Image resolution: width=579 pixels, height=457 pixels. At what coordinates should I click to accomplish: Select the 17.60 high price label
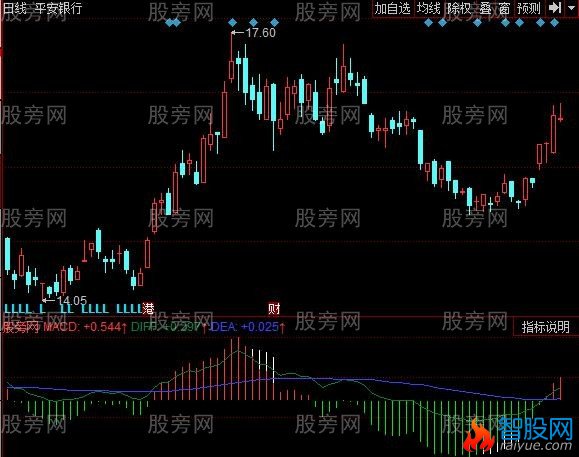261,33
